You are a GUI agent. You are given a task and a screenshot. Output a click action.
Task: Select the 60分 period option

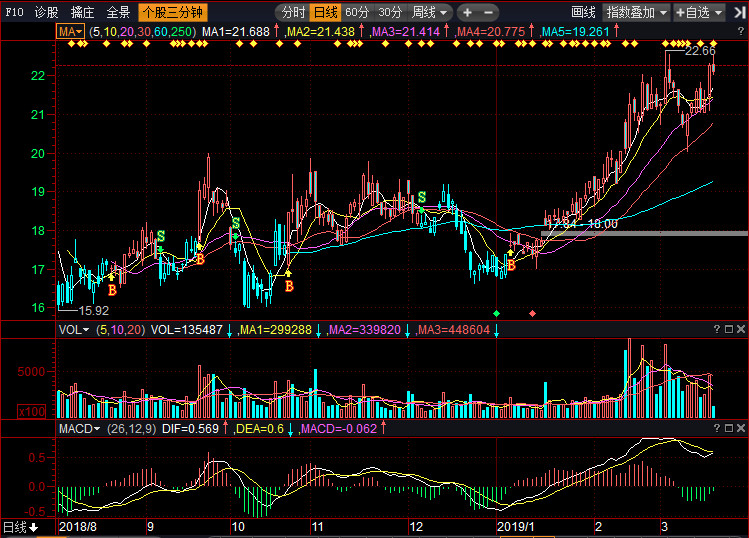click(x=357, y=12)
